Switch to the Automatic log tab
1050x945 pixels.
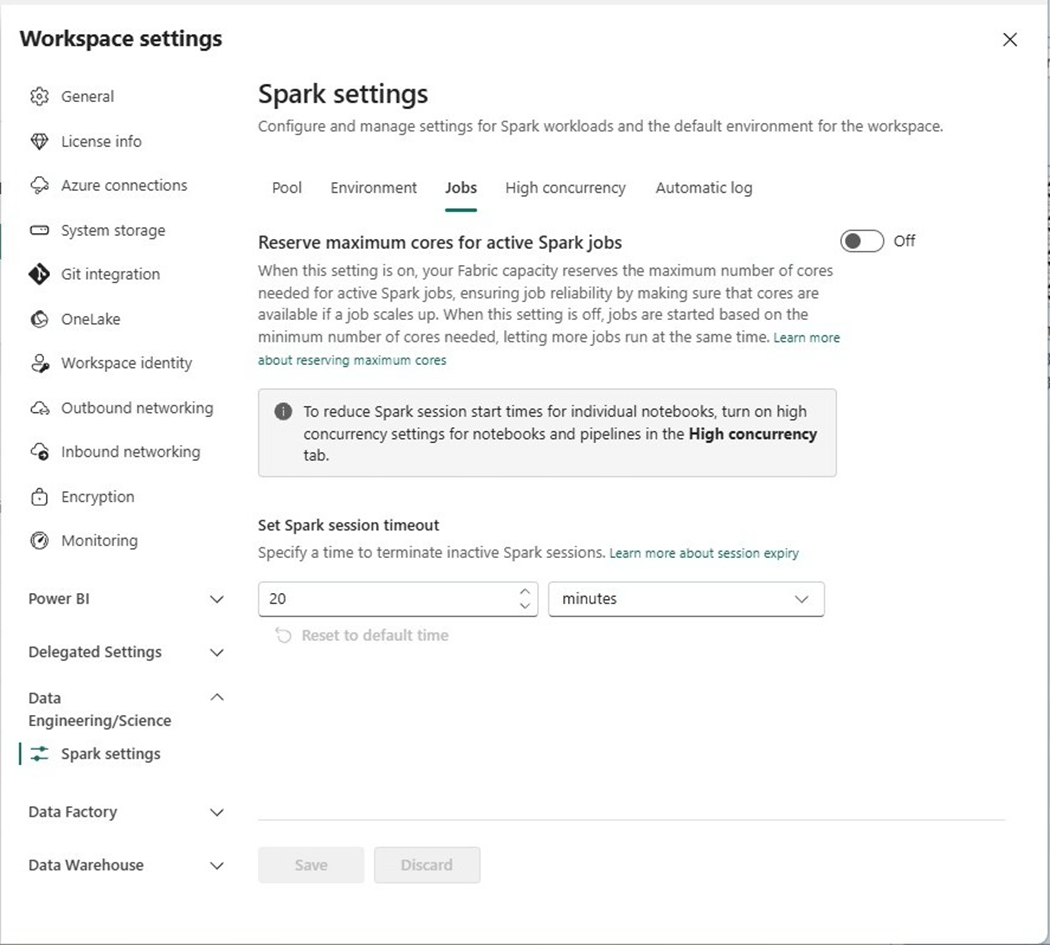click(704, 188)
